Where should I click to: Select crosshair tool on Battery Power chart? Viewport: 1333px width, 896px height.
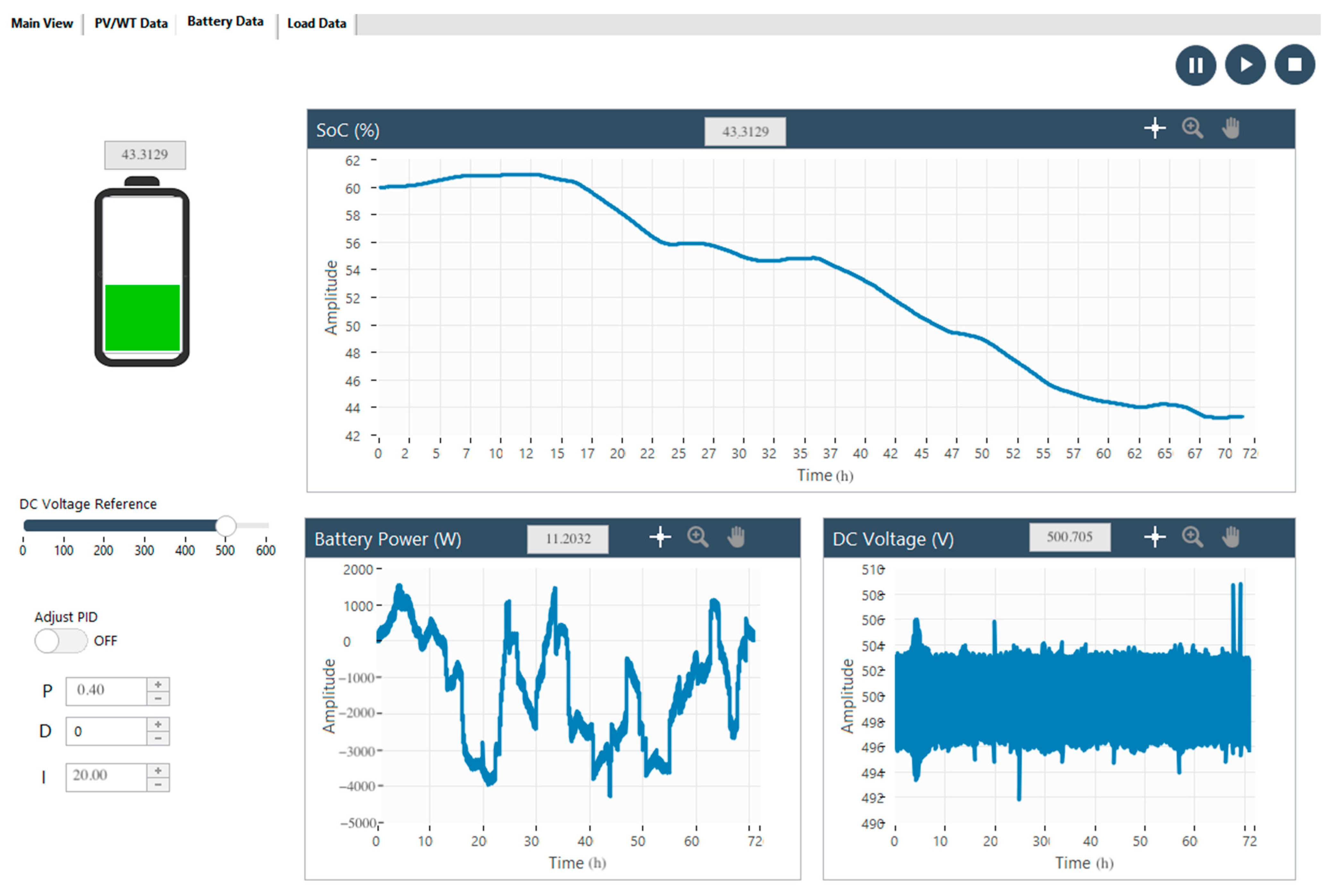tap(660, 537)
